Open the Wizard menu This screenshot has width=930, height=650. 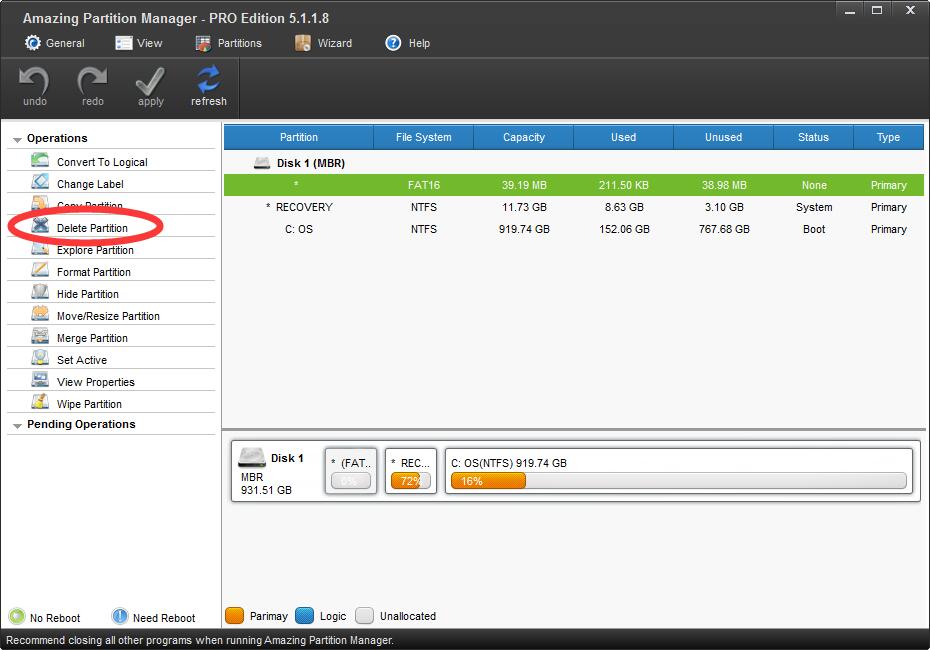pos(323,43)
